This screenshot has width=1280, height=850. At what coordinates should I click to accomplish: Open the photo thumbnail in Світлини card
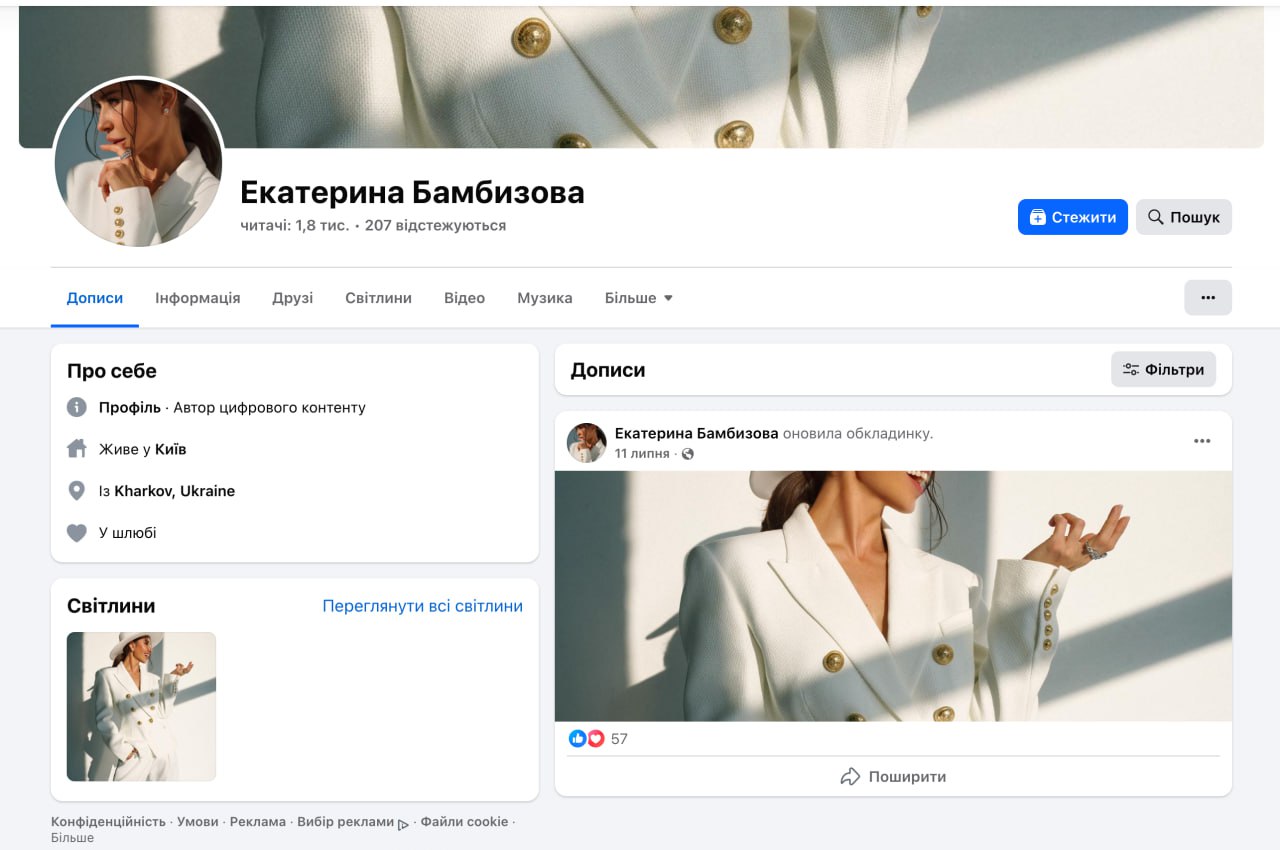coord(141,706)
